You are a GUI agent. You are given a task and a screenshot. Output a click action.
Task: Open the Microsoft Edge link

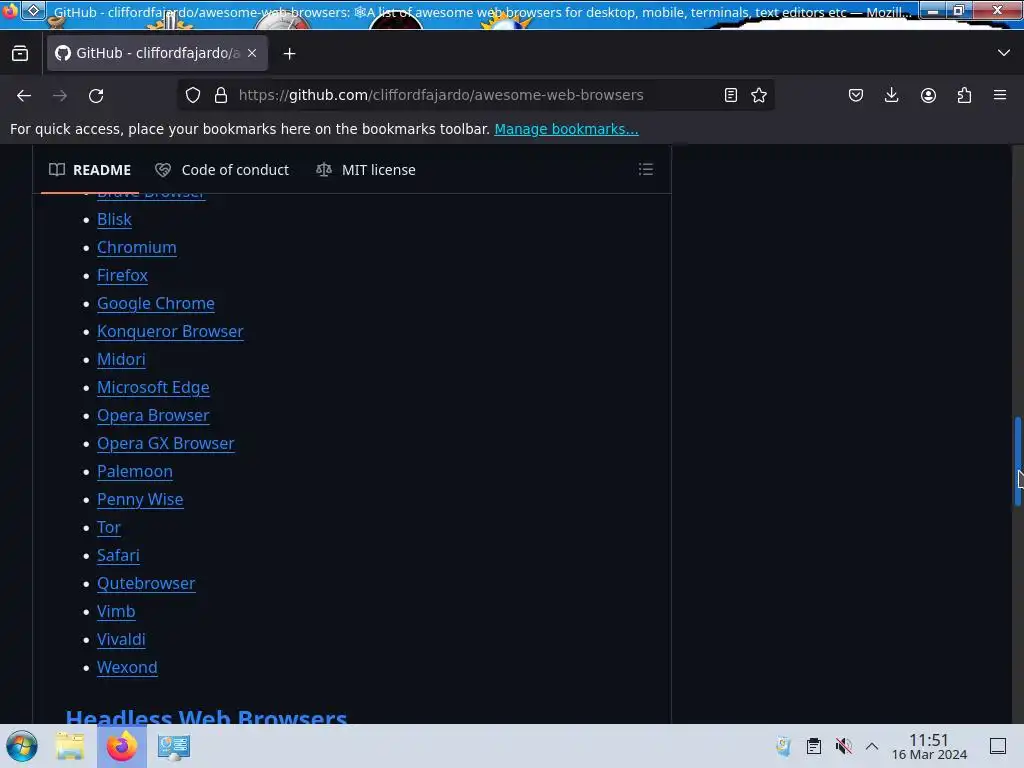153,388
